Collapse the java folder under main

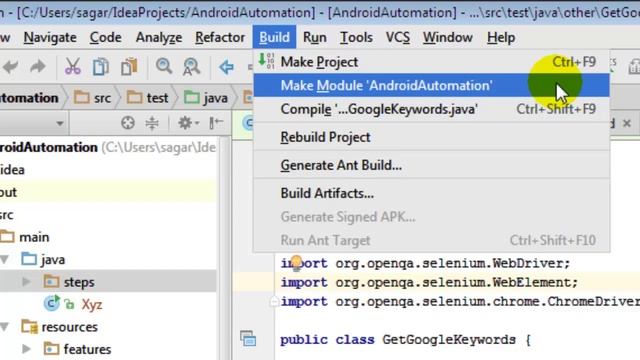[5, 259]
